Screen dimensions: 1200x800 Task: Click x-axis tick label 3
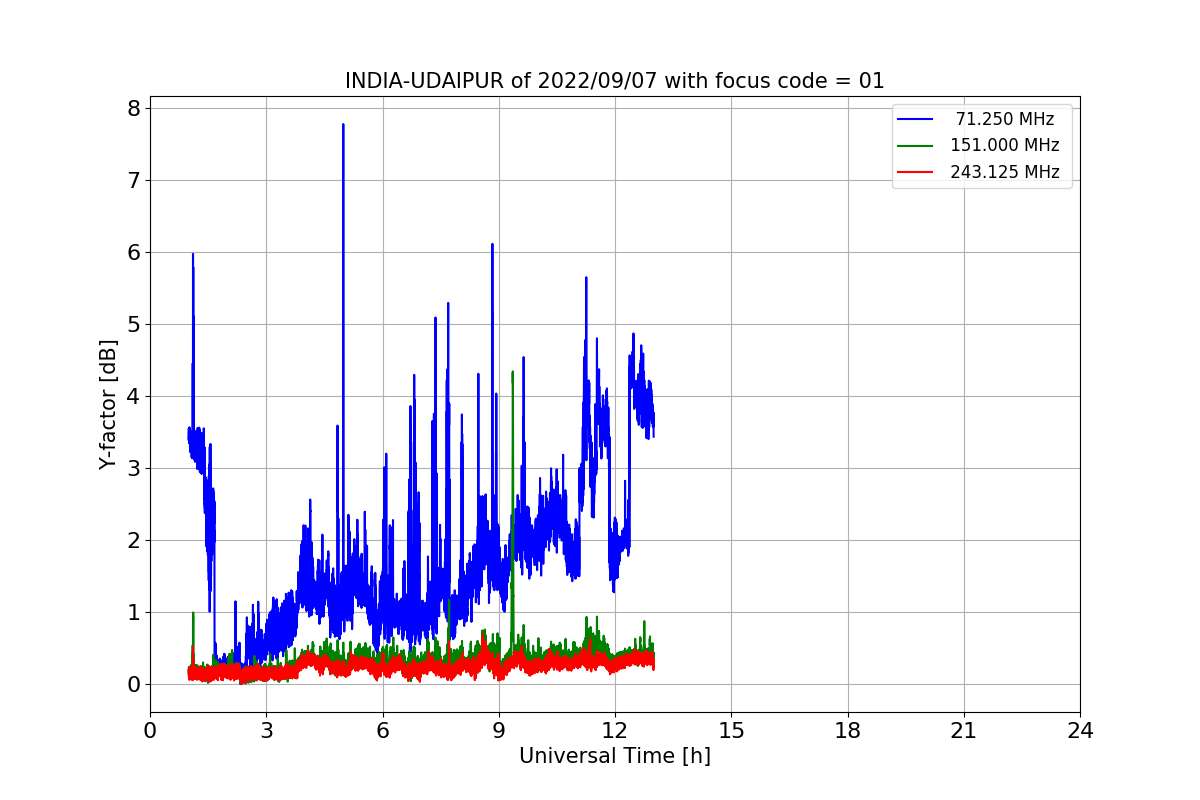pos(266,731)
